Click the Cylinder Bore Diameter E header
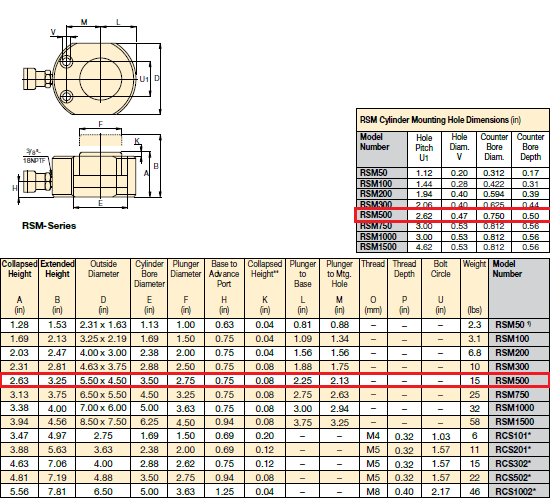This screenshot has height=499, width=550. [149, 288]
